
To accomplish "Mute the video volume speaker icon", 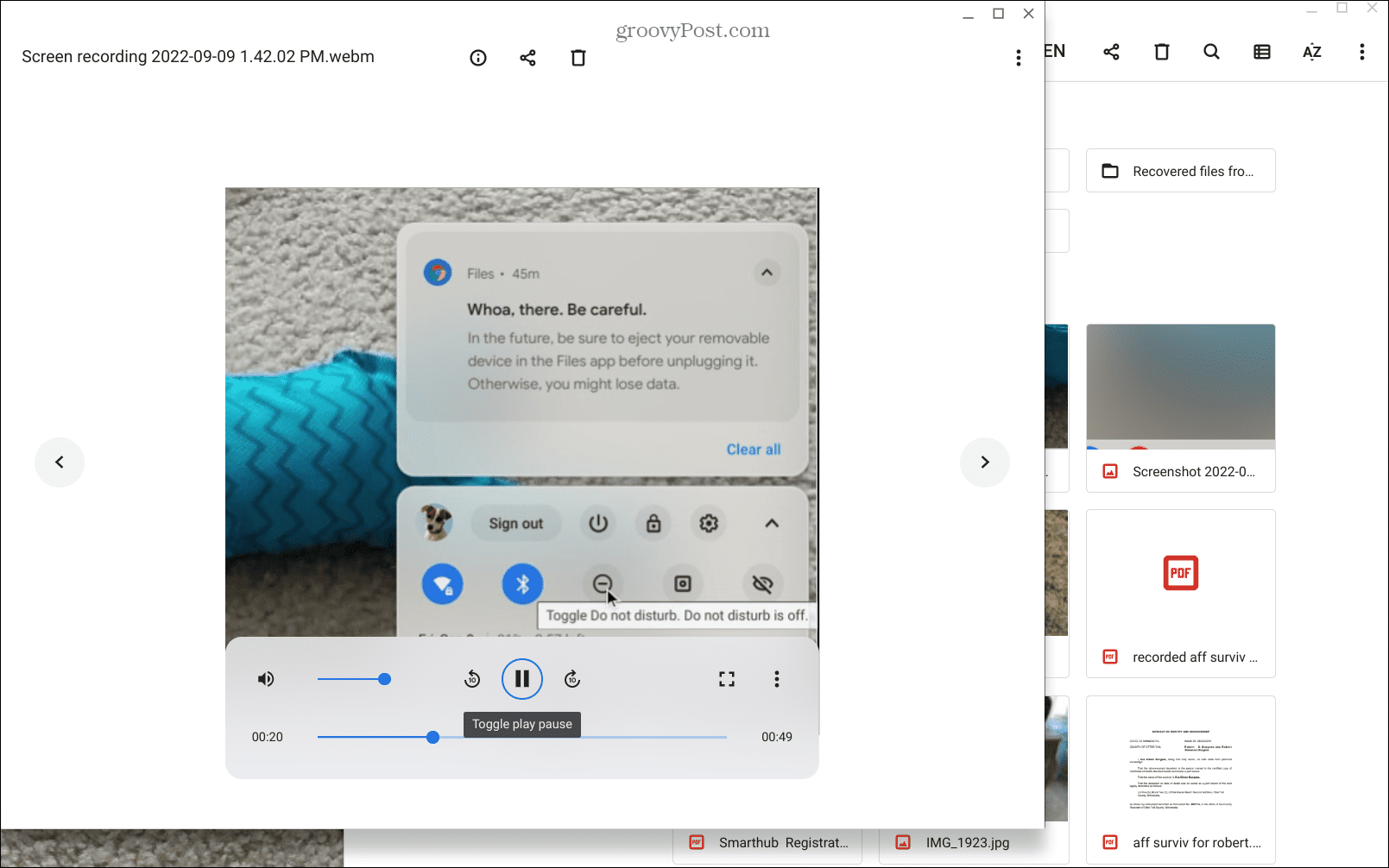I will (266, 679).
